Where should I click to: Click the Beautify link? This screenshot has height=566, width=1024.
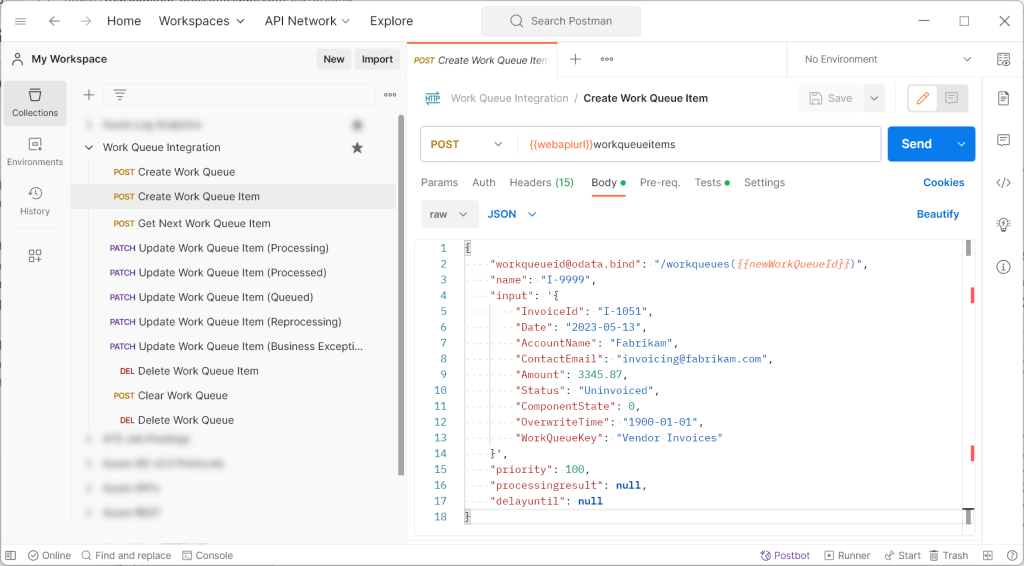pyautogui.click(x=937, y=214)
